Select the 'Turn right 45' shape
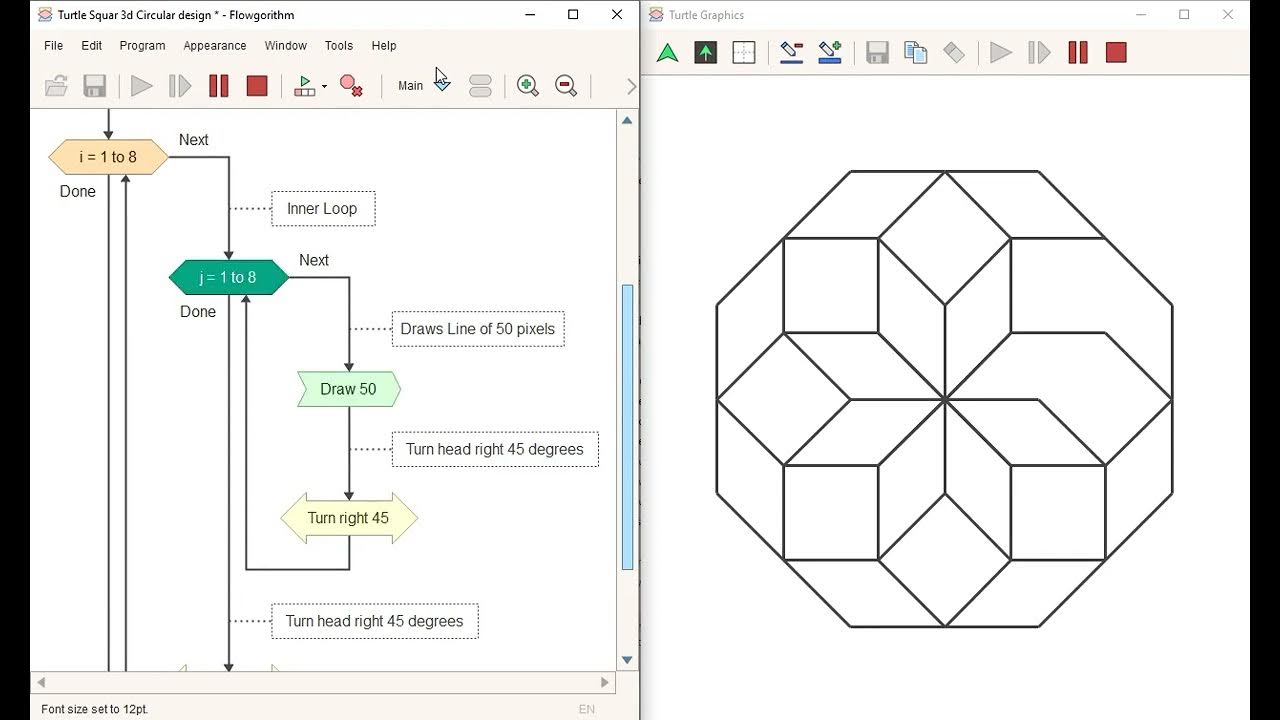The width and height of the screenshot is (1280, 720). [349, 518]
